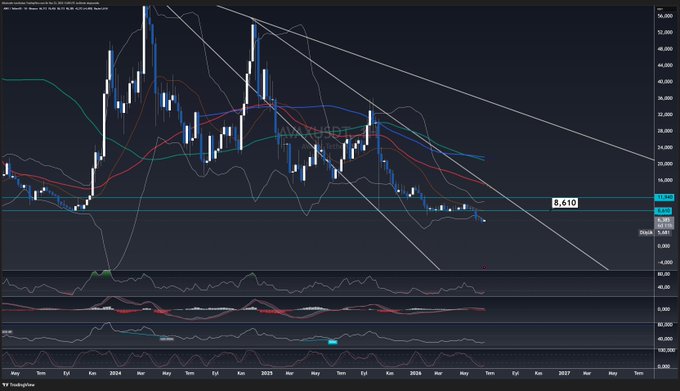680x391 pixels.
Task: Click the 40,000 value on price axis
Action: click(x=665, y=82)
